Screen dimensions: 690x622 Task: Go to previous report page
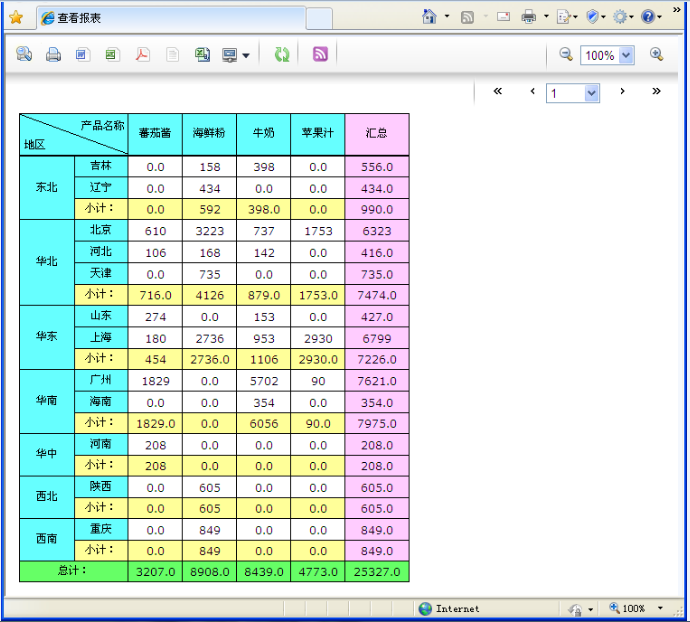(x=532, y=91)
